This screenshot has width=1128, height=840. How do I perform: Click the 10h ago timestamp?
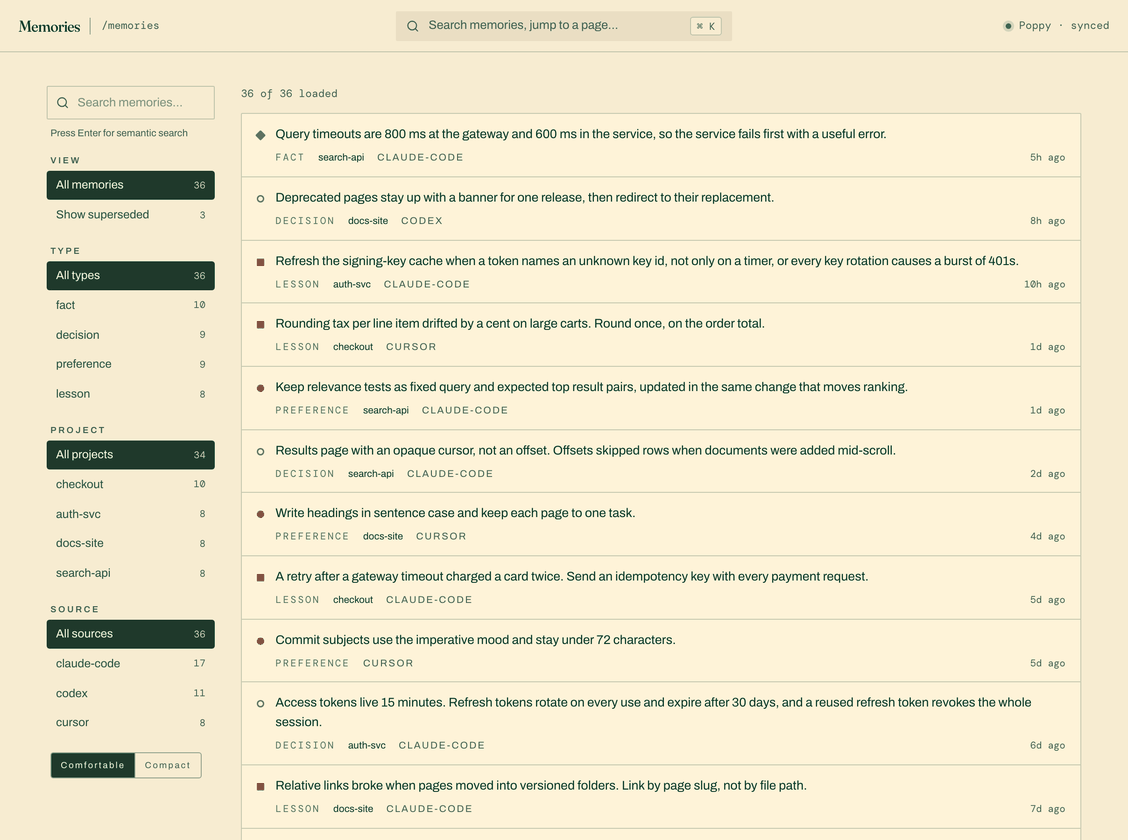pos(1045,284)
